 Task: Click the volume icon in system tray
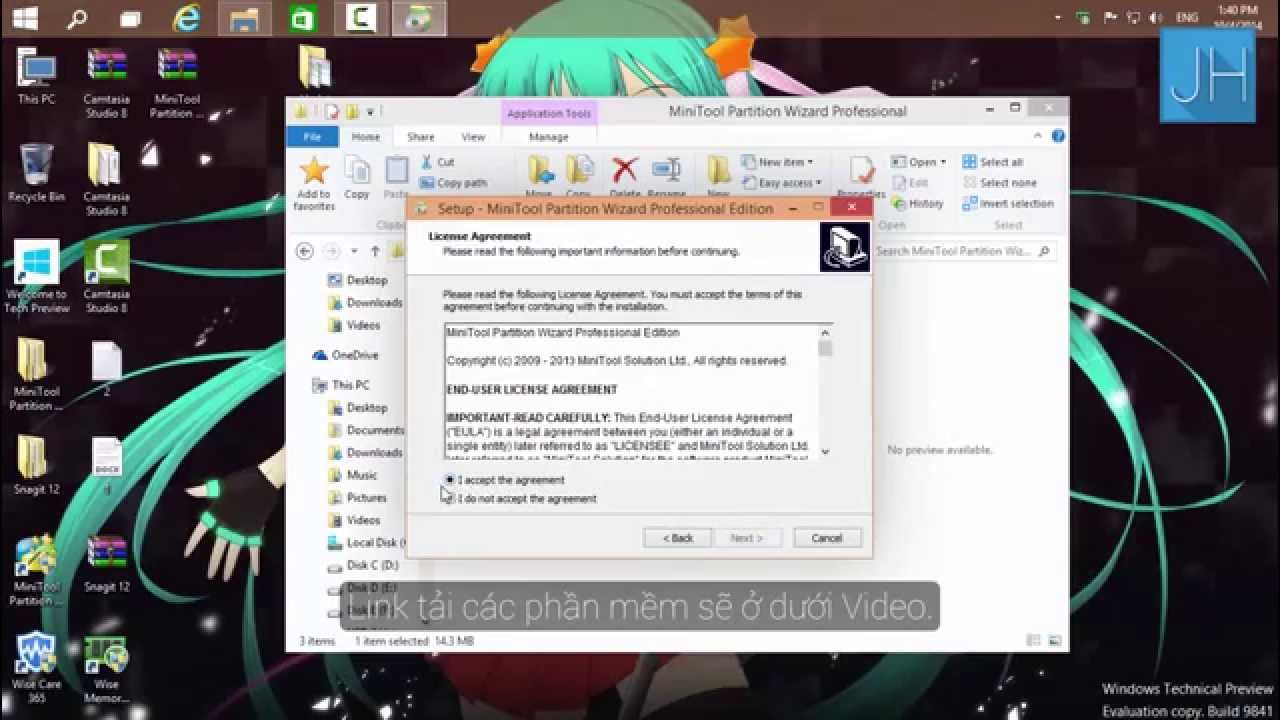pyautogui.click(x=1156, y=17)
